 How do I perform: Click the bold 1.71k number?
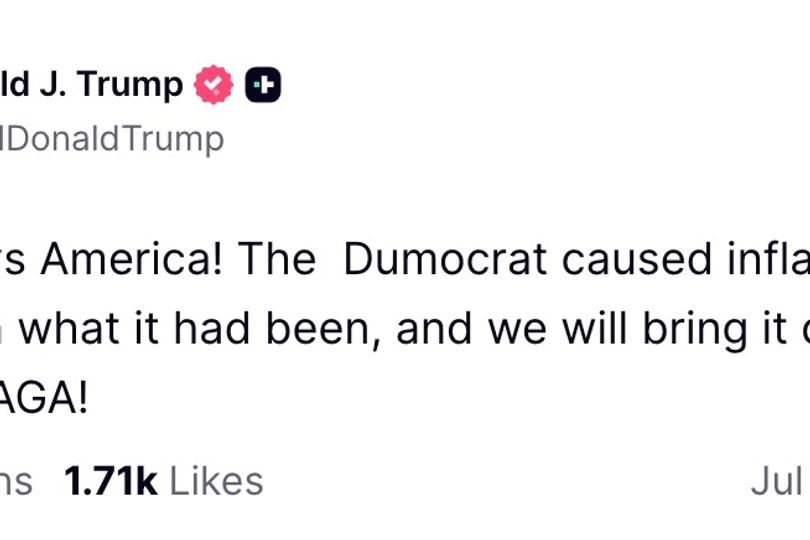pyautogui.click(x=110, y=482)
